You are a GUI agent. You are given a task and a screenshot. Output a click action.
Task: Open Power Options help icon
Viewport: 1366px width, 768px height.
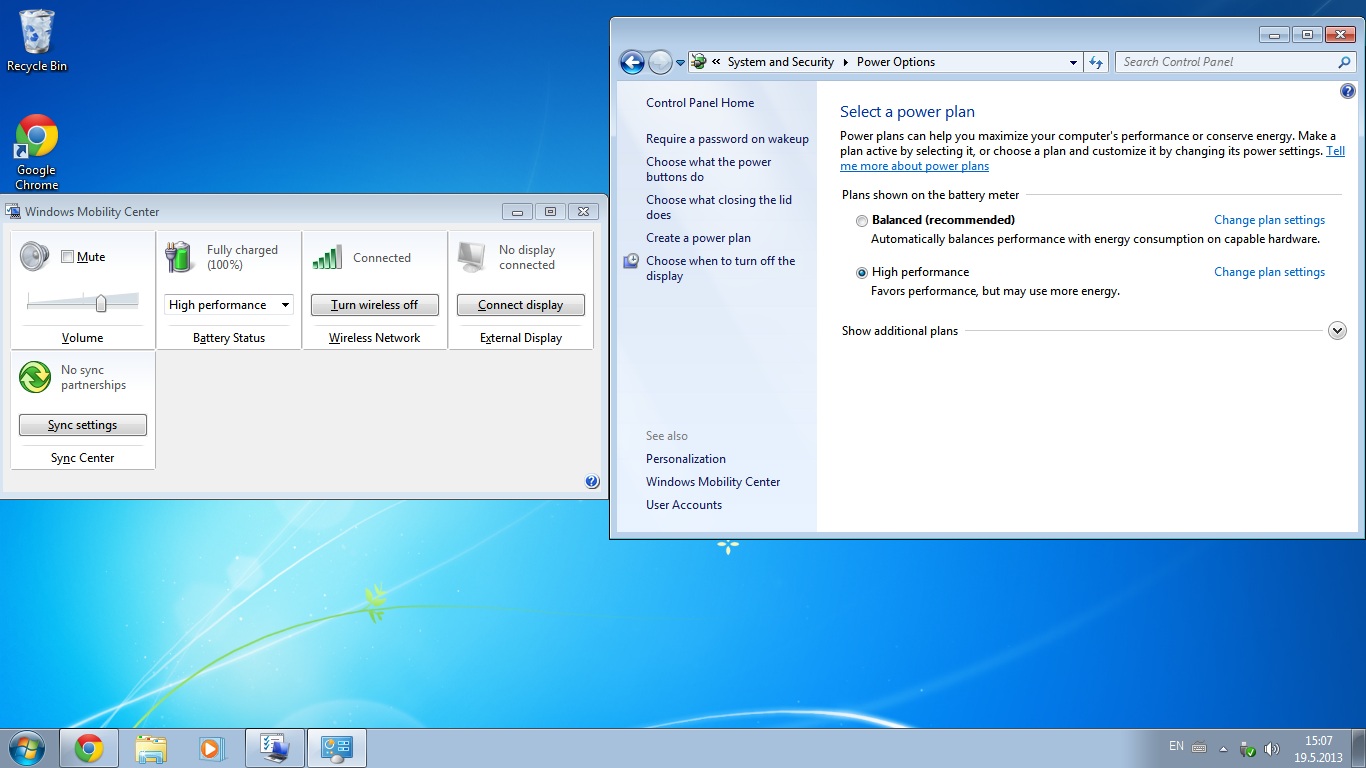pos(1347,92)
